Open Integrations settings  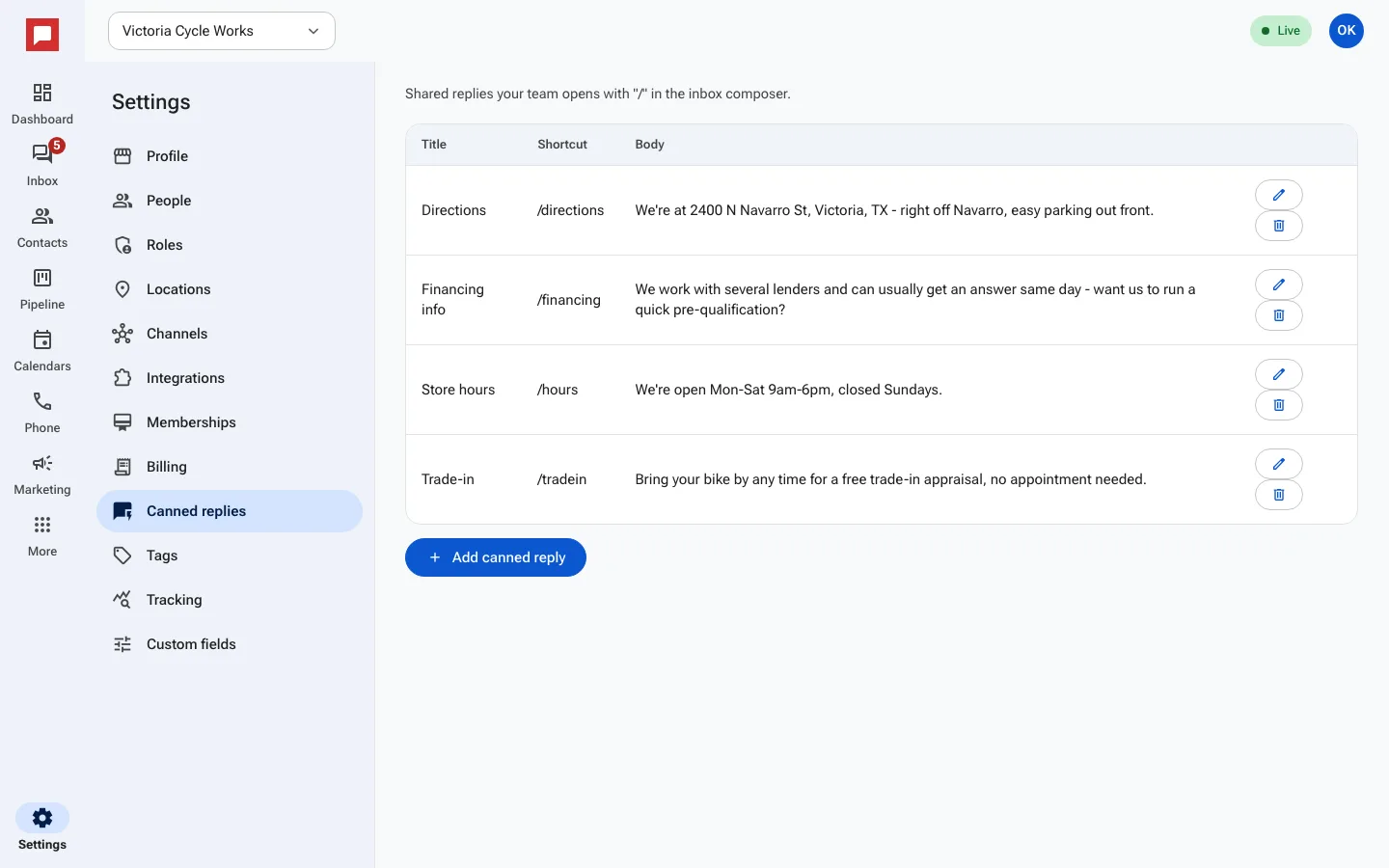coord(230,378)
